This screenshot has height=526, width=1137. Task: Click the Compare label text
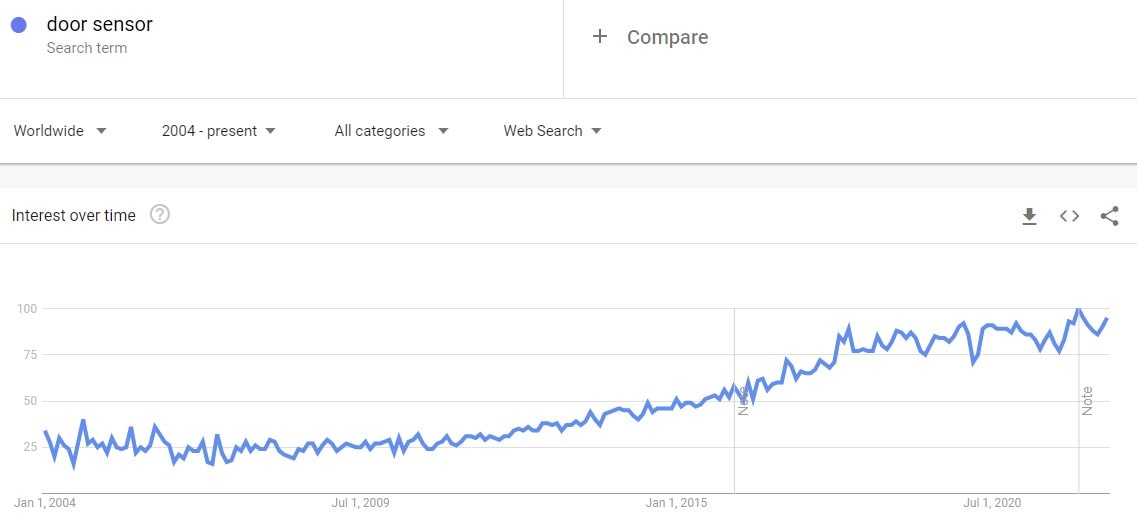(667, 37)
